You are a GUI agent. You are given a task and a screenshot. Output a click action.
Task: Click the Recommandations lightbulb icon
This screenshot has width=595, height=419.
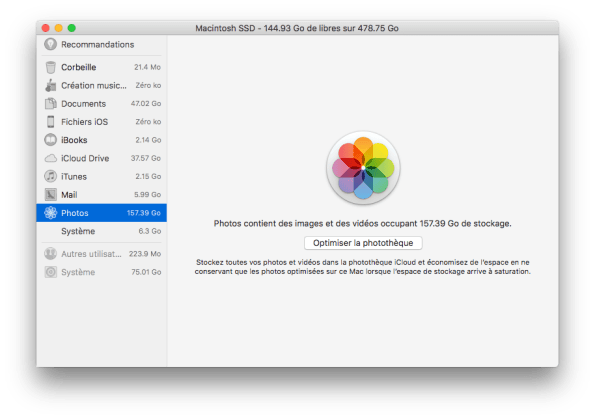click(50, 44)
